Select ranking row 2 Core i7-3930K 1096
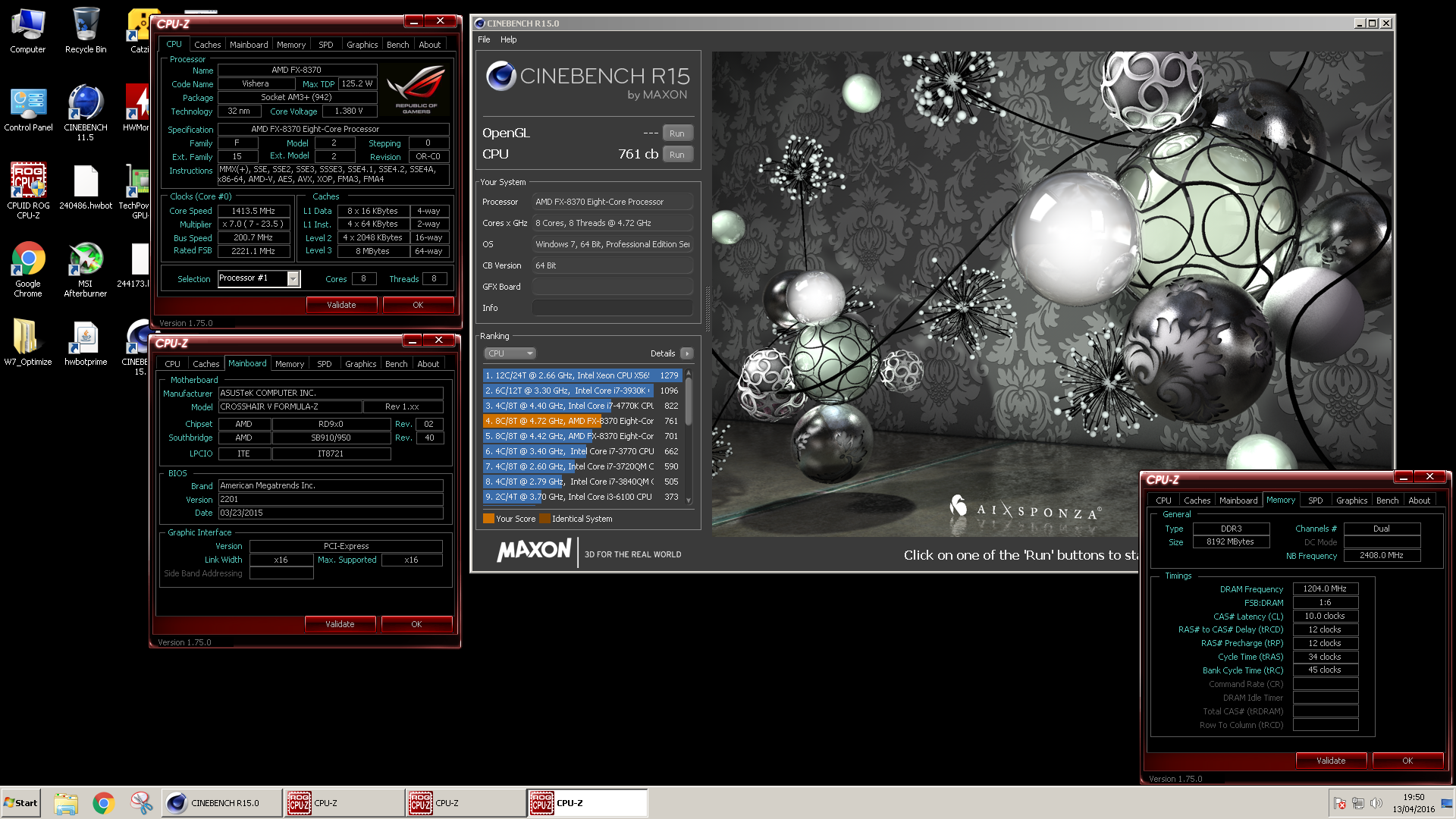 (582, 391)
